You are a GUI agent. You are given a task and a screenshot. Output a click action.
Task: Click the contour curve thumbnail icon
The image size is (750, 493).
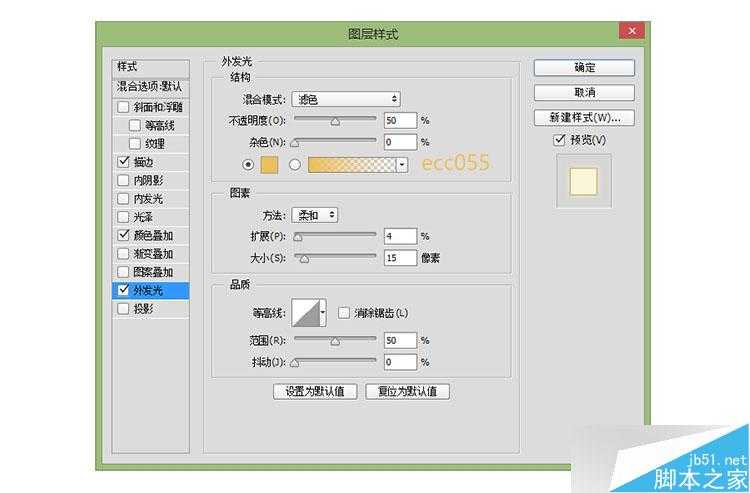pos(305,314)
